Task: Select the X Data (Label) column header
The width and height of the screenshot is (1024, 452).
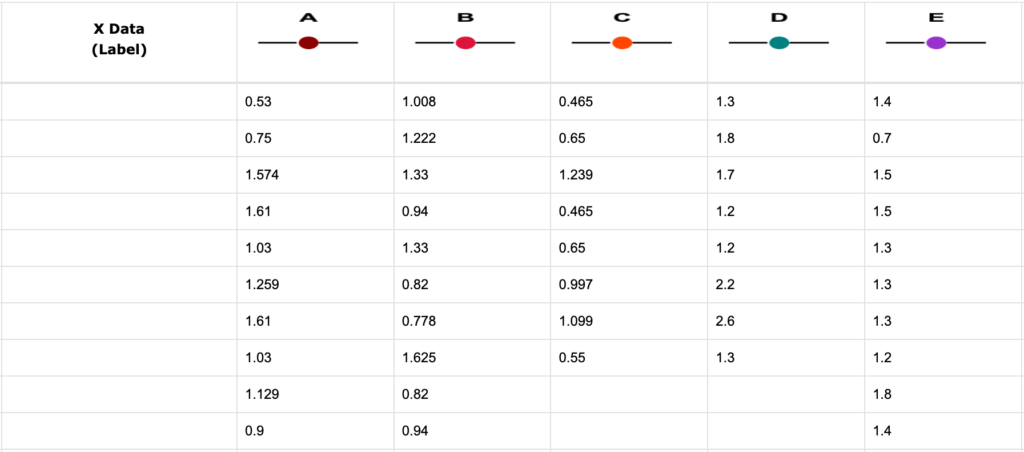Action: [119, 39]
